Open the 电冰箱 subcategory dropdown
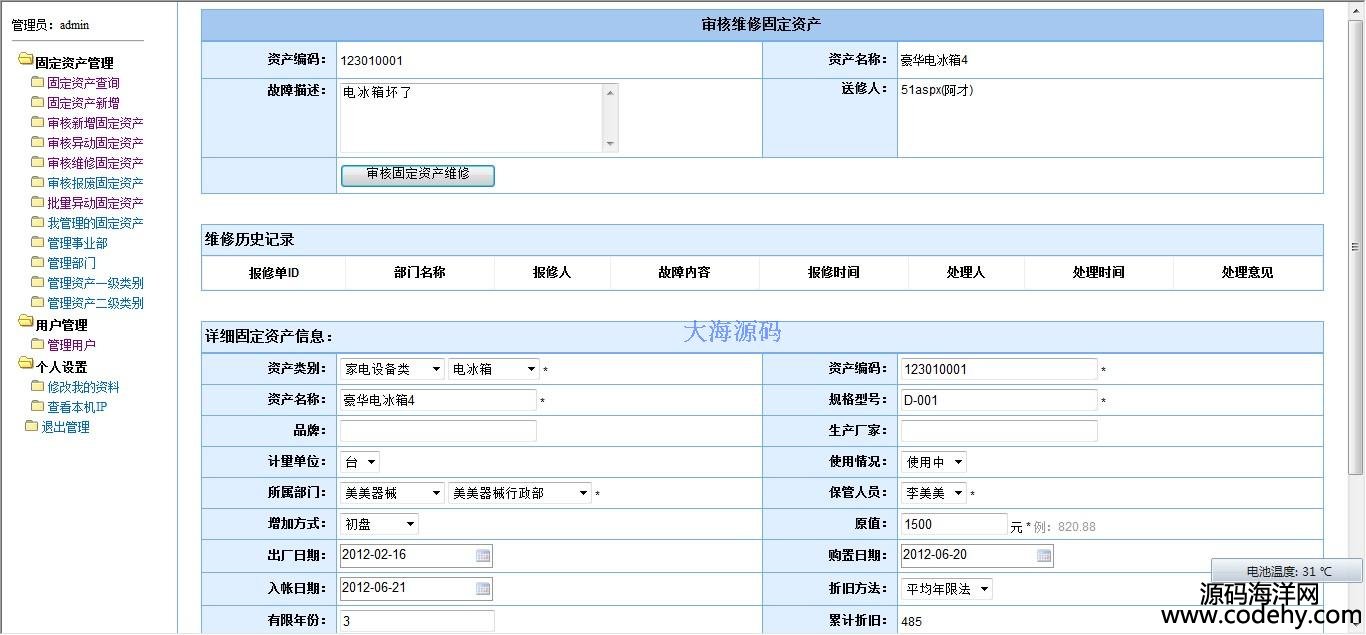The height and width of the screenshot is (635, 1366). click(494, 369)
